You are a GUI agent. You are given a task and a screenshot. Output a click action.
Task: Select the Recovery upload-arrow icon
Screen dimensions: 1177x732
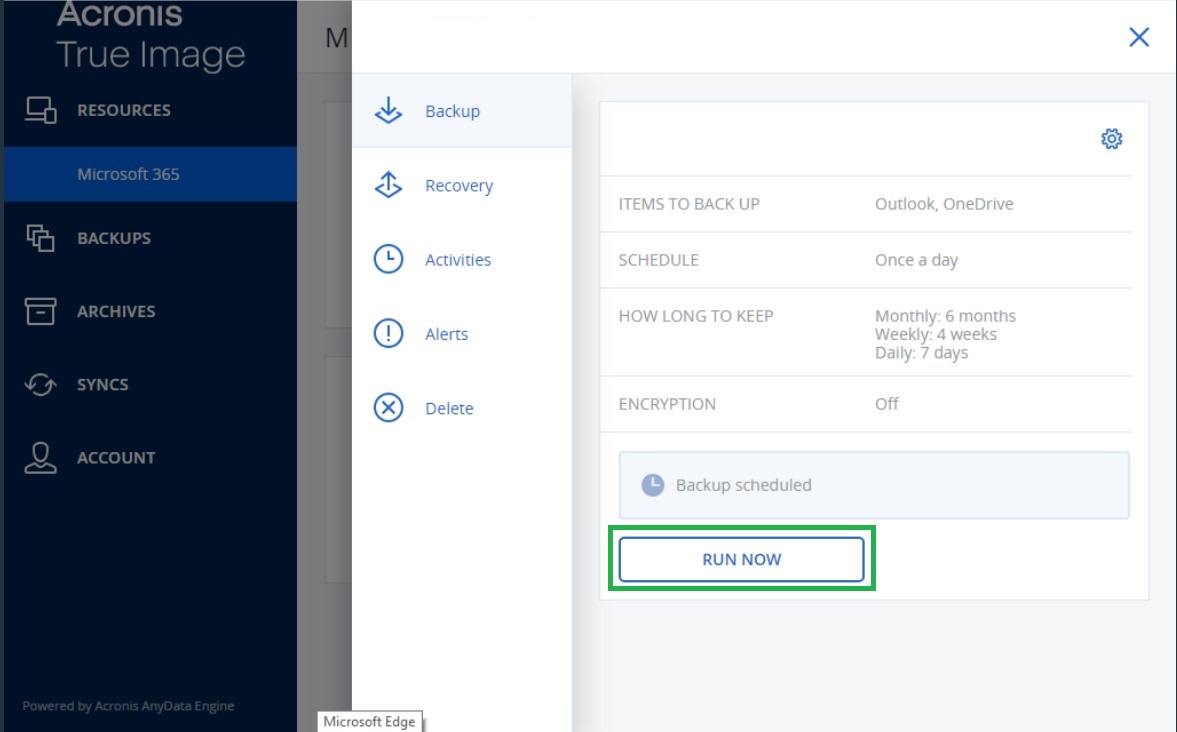coord(388,185)
